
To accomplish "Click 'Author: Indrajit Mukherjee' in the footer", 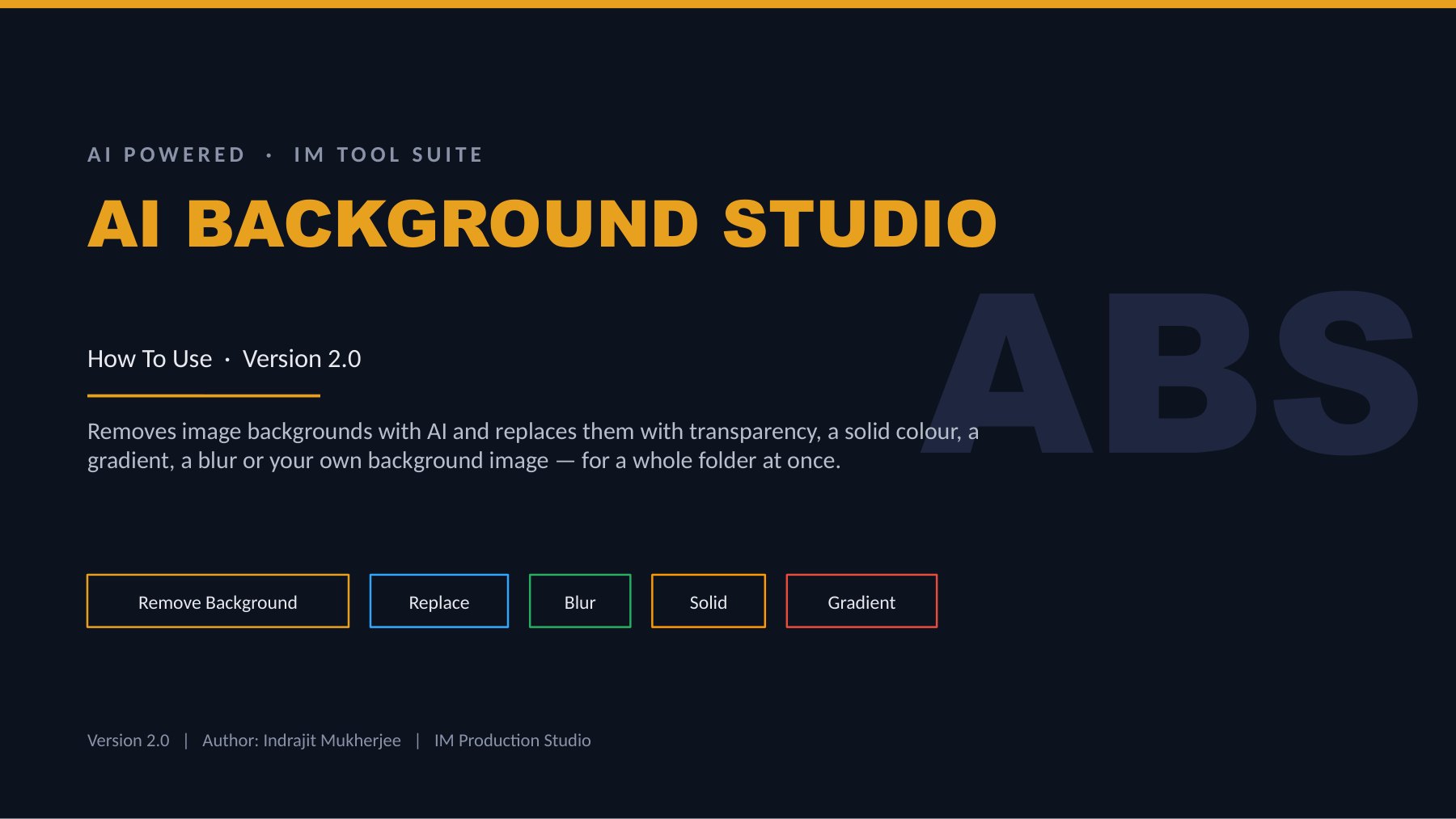I will [x=302, y=740].
